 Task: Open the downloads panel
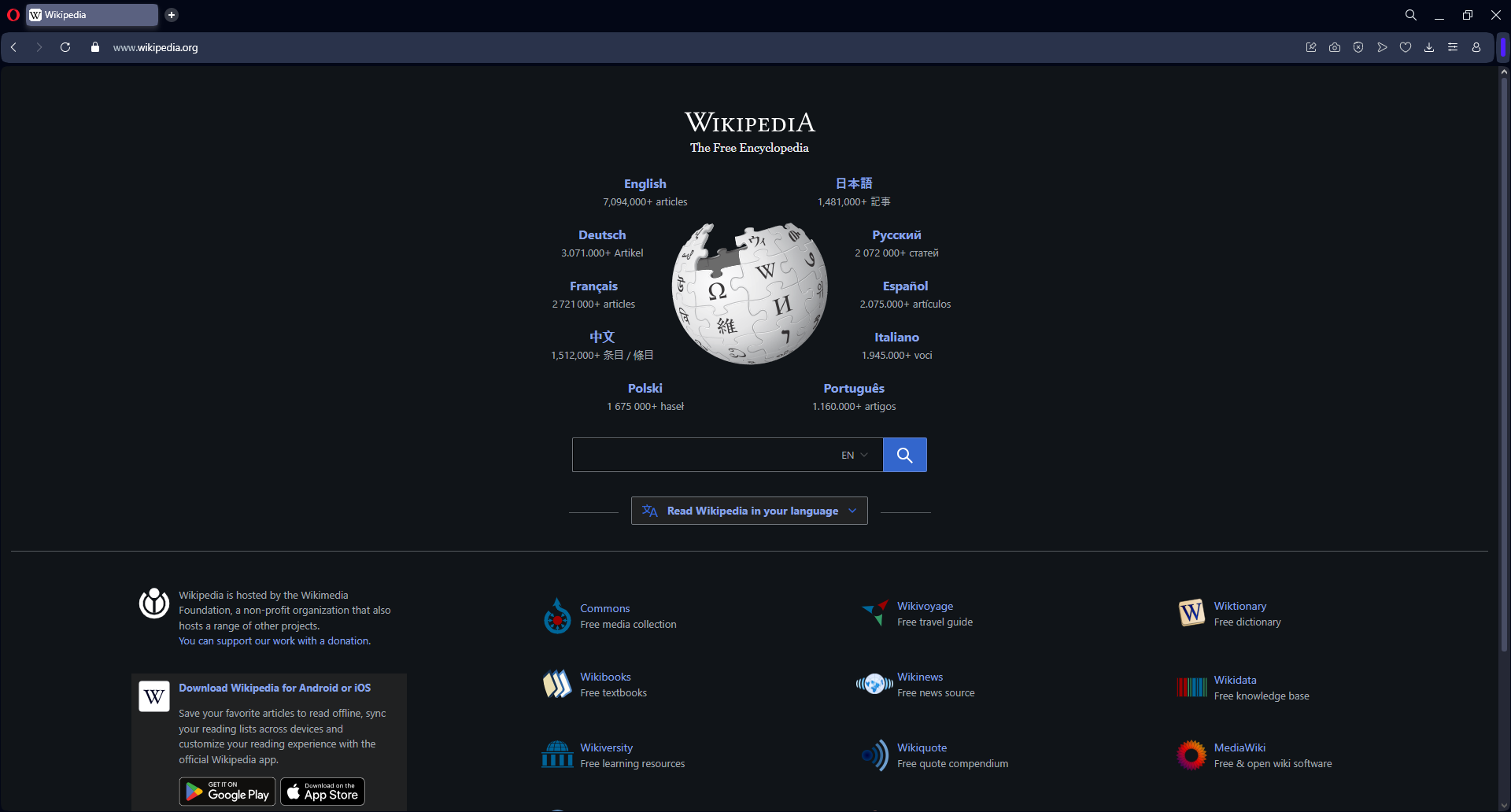(x=1429, y=47)
